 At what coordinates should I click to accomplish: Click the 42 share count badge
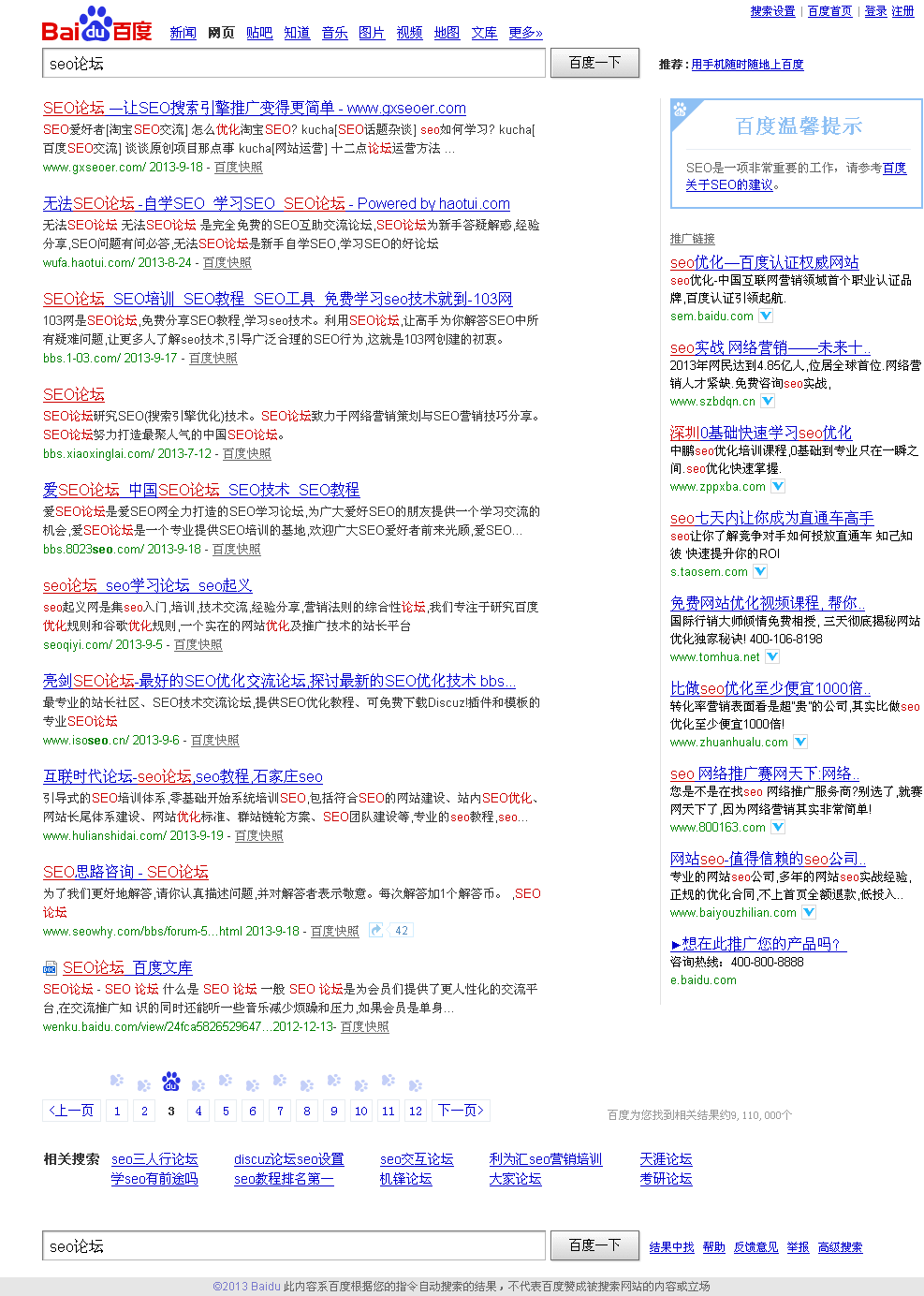402,930
